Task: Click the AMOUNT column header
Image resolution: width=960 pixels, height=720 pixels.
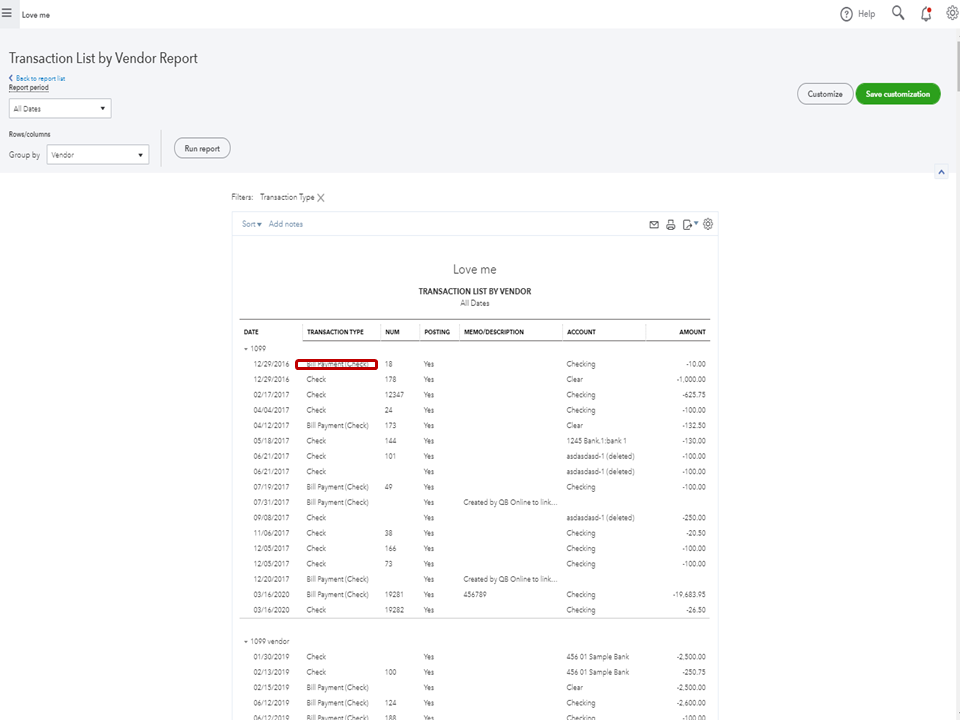Action: [x=692, y=332]
